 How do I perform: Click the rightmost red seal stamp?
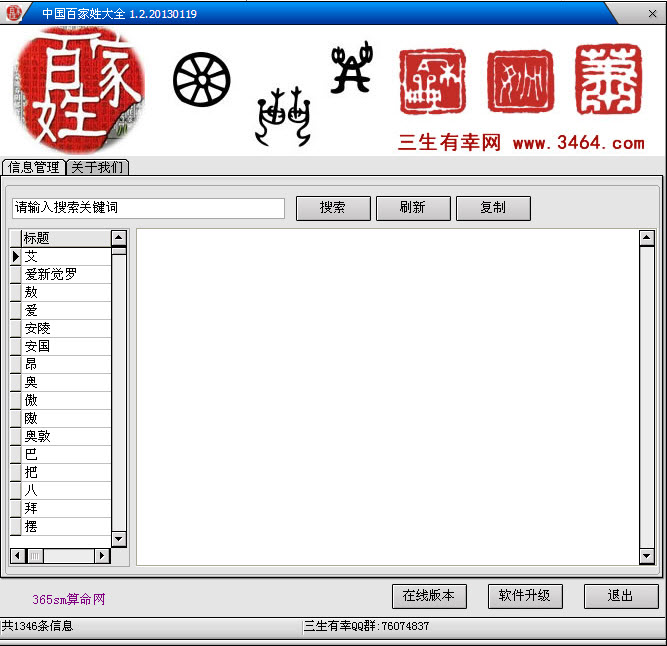pos(608,79)
